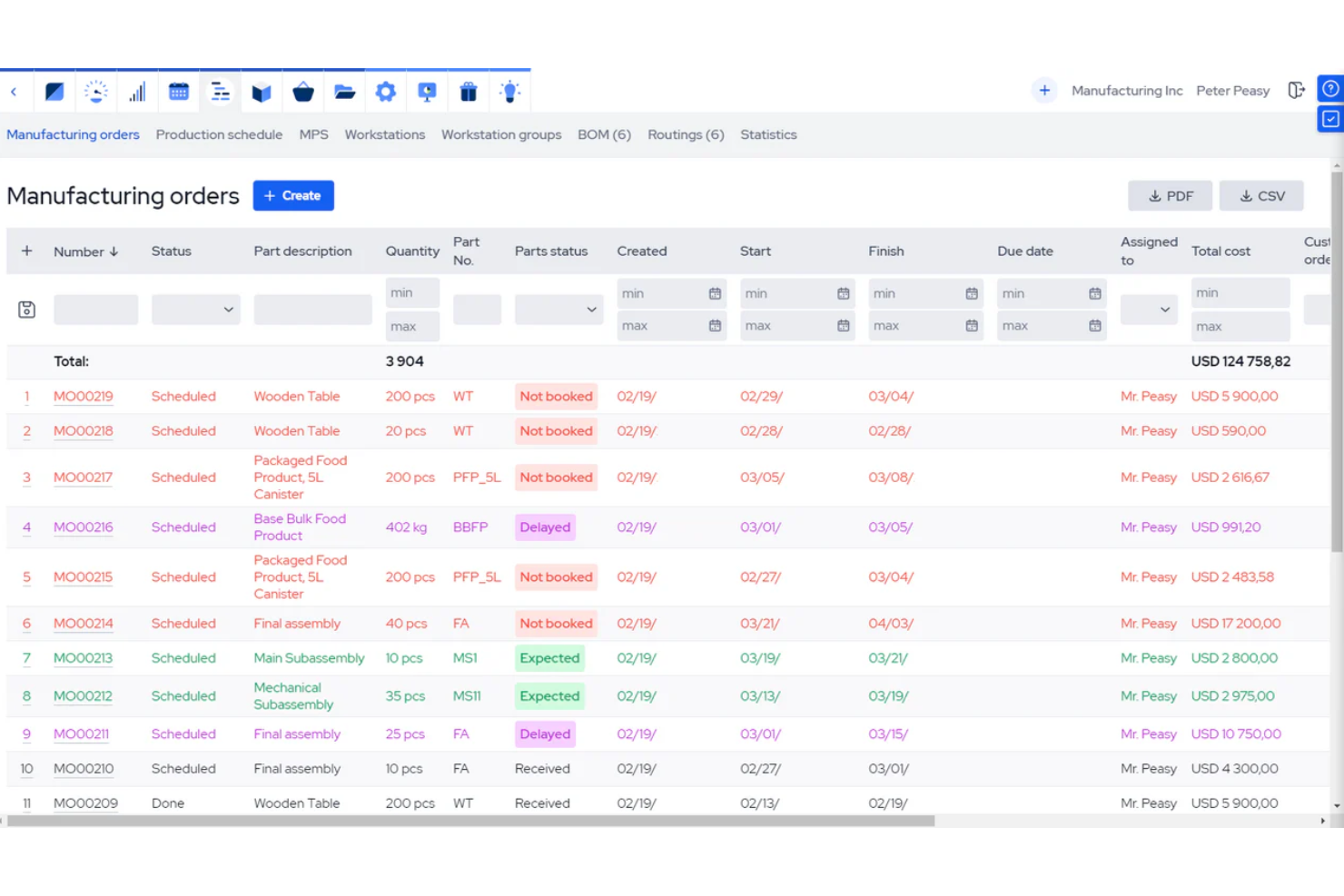
Task: Click the save filter icon below the plus column
Action: coord(26,309)
